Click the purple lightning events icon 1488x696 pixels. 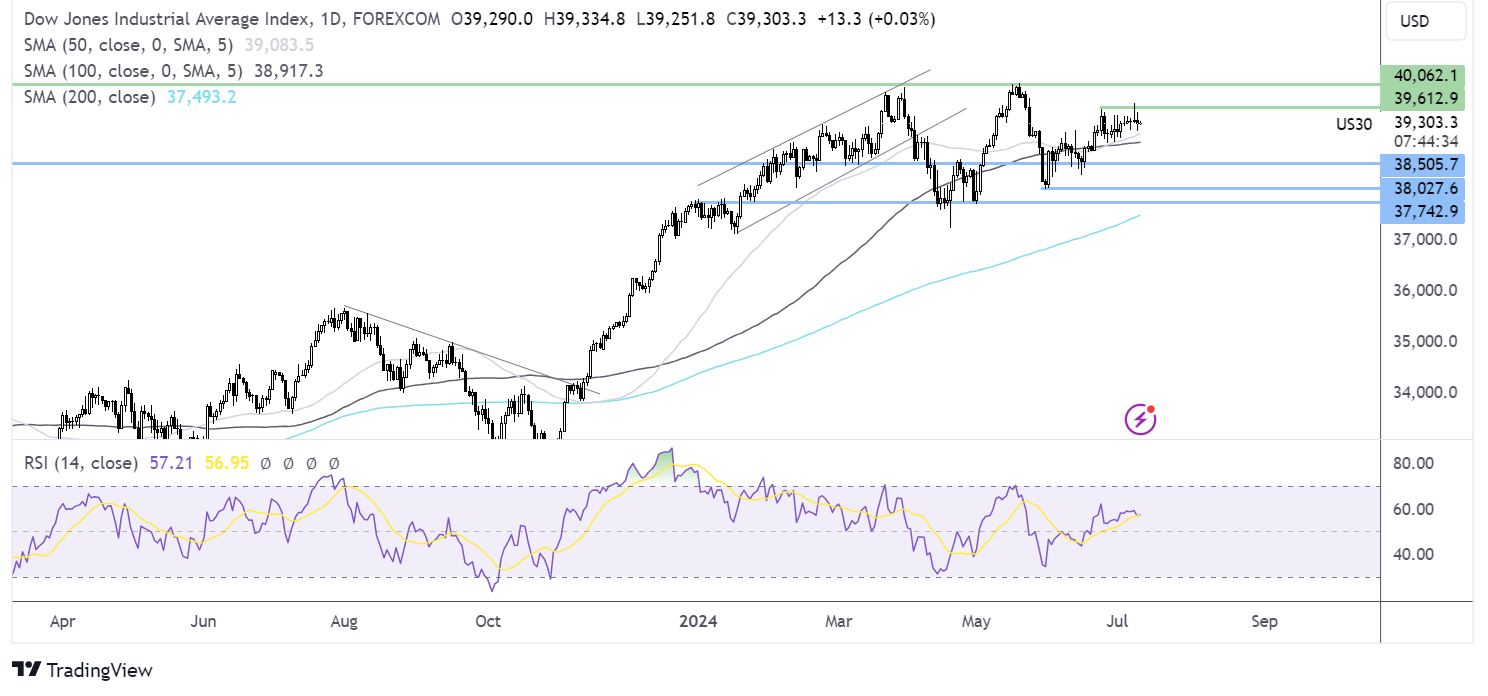tap(1141, 420)
